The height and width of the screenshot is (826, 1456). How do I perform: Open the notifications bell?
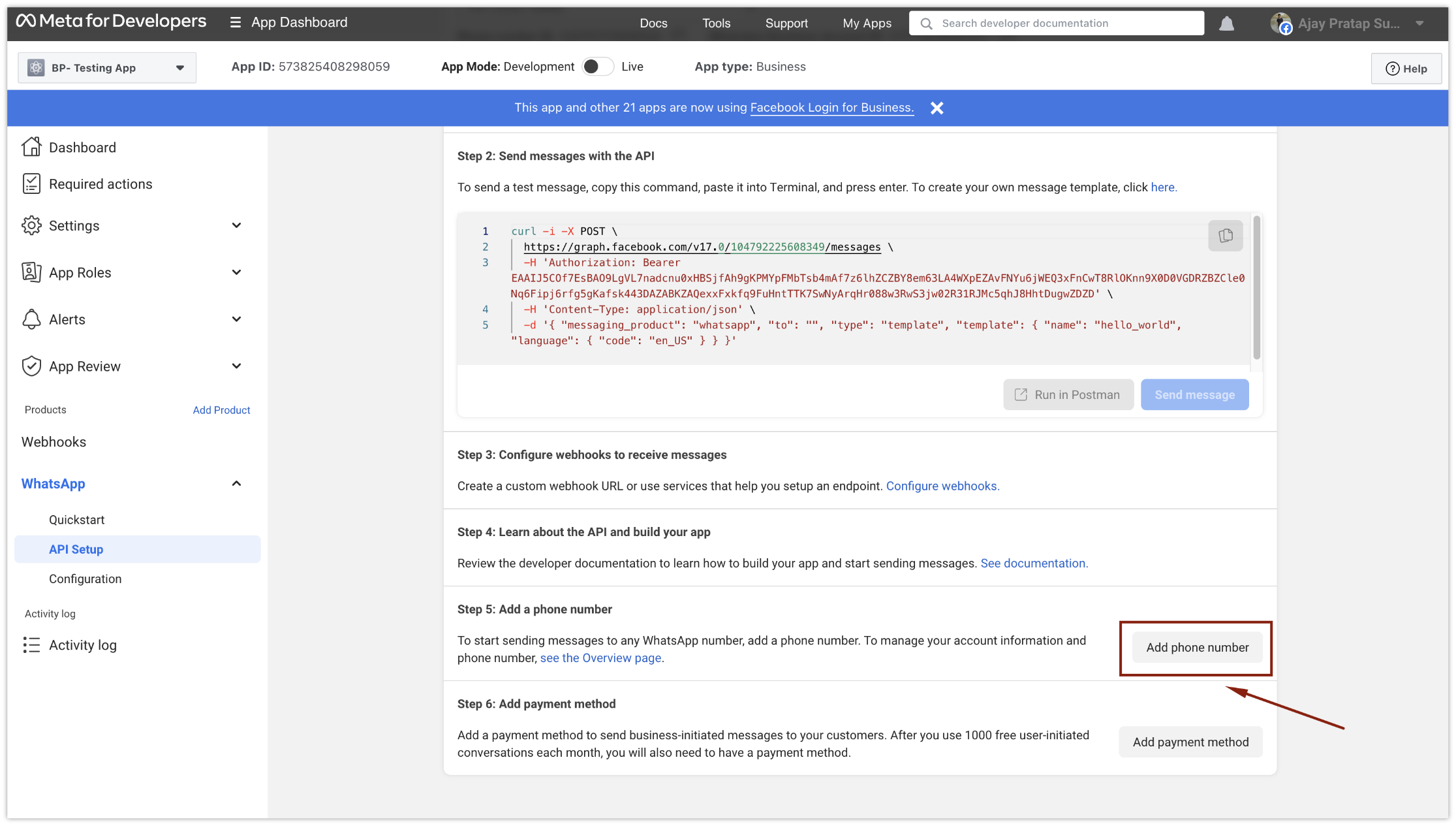1226,24
